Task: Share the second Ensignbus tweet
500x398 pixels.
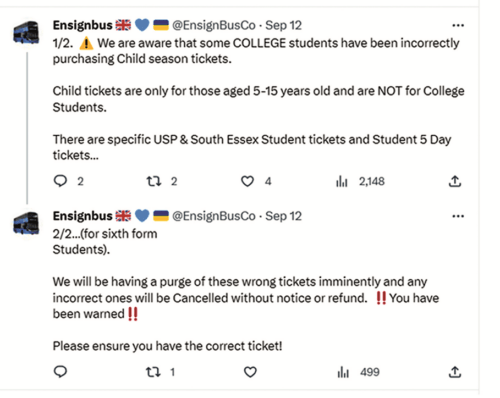Action: [455, 372]
